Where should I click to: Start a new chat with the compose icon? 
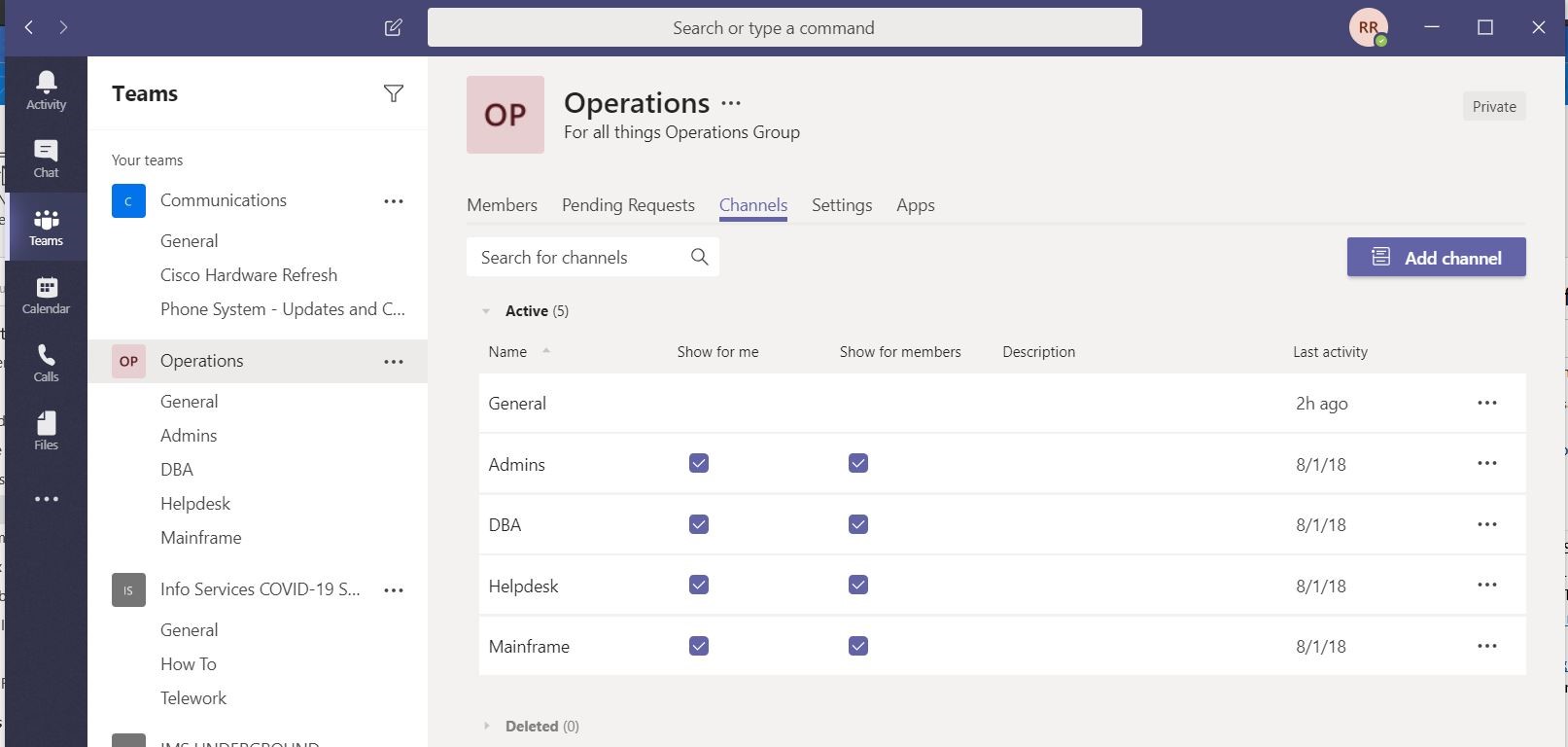394,27
